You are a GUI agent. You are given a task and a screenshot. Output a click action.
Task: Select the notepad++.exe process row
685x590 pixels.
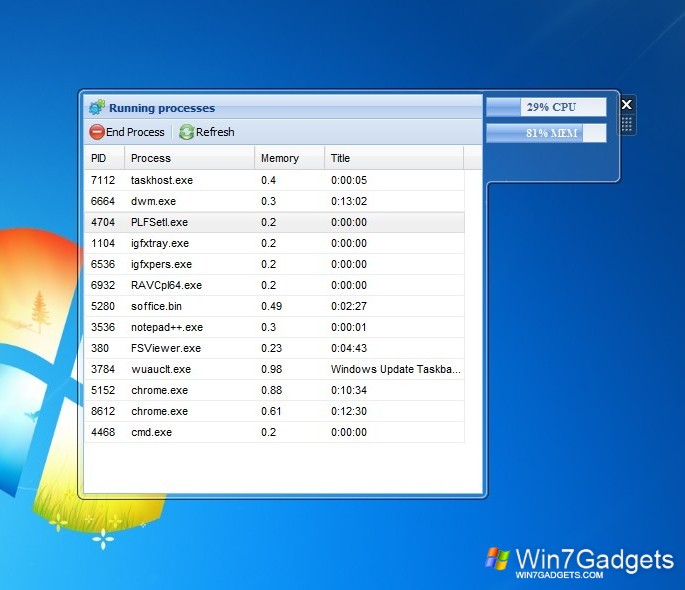[x=274, y=327]
